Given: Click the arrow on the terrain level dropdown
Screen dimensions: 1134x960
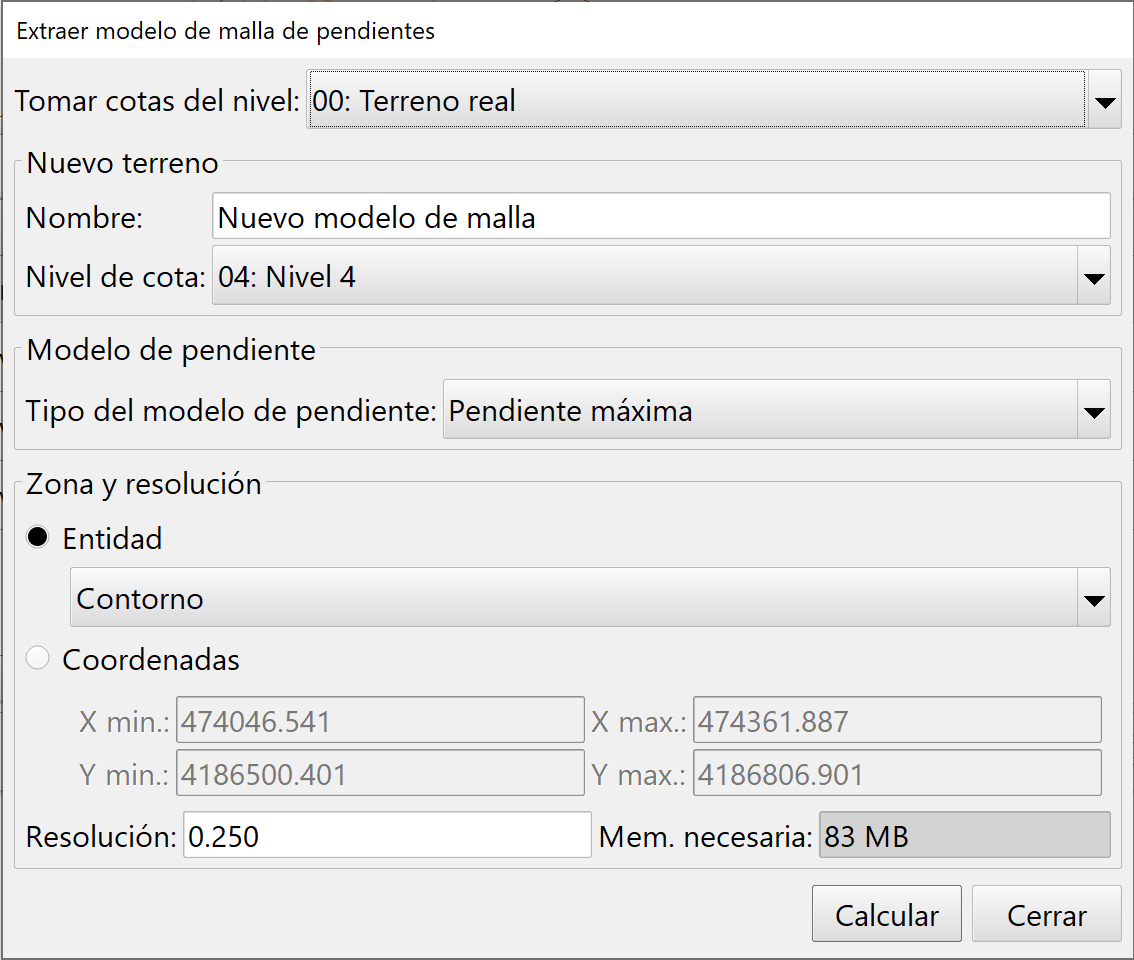Looking at the screenshot, I should tap(1104, 100).
